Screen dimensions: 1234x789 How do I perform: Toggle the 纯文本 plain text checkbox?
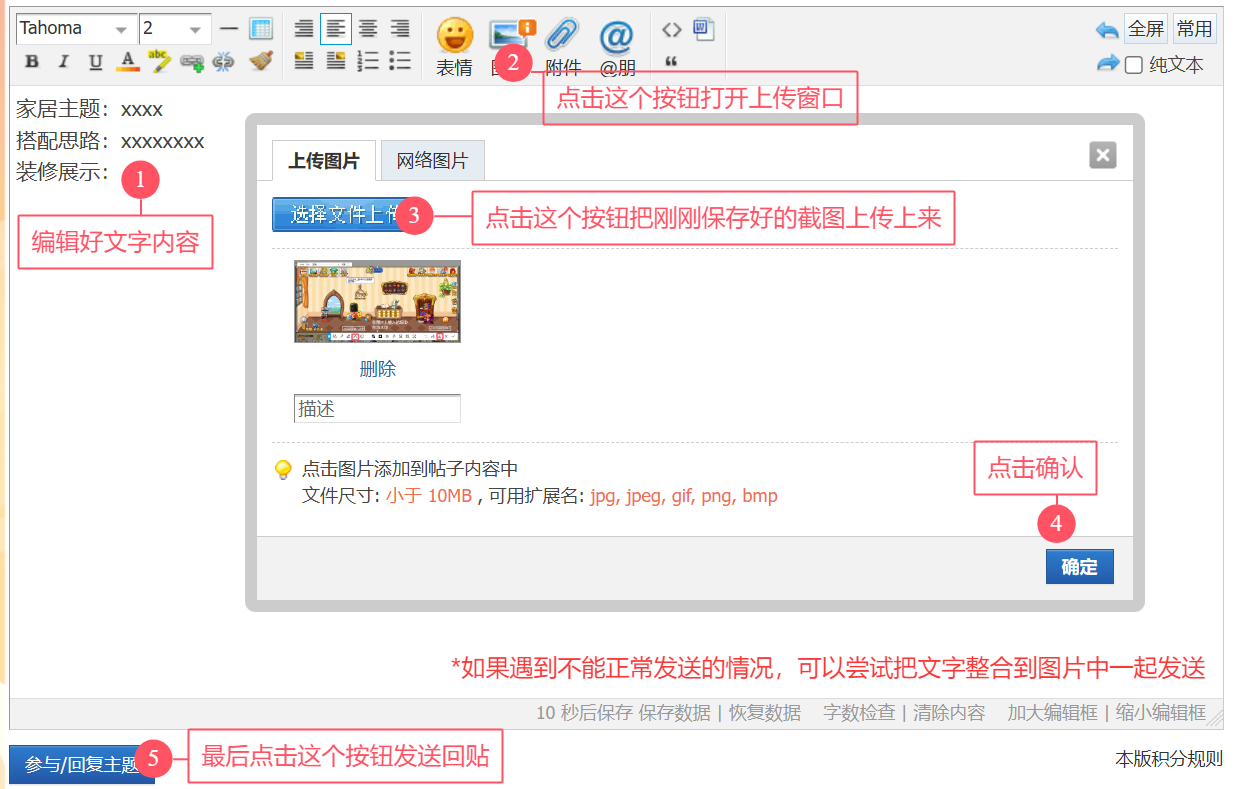[x=1134, y=65]
